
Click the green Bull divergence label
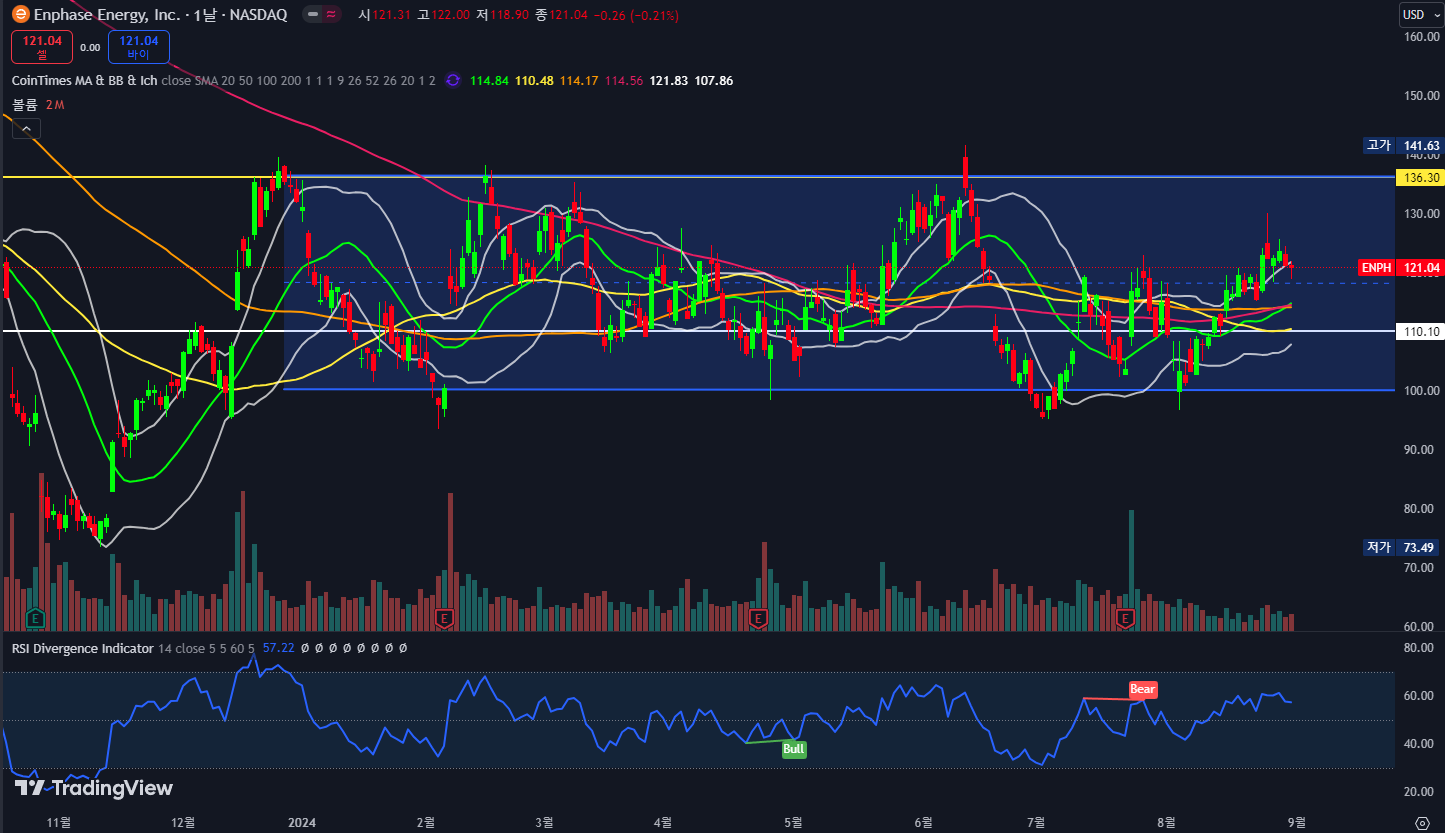click(793, 749)
